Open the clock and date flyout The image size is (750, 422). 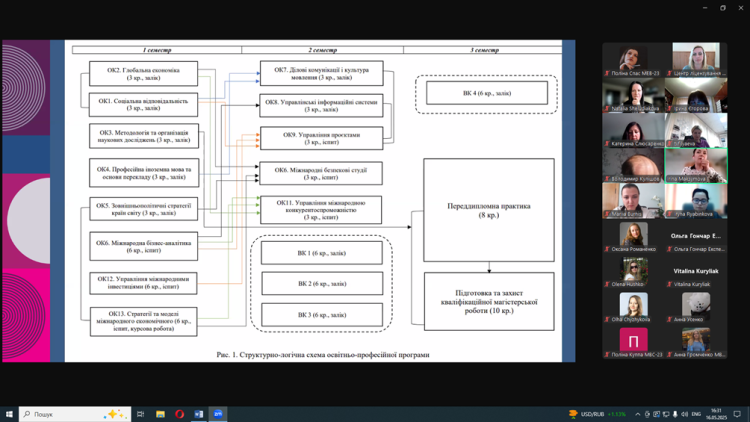click(717, 414)
